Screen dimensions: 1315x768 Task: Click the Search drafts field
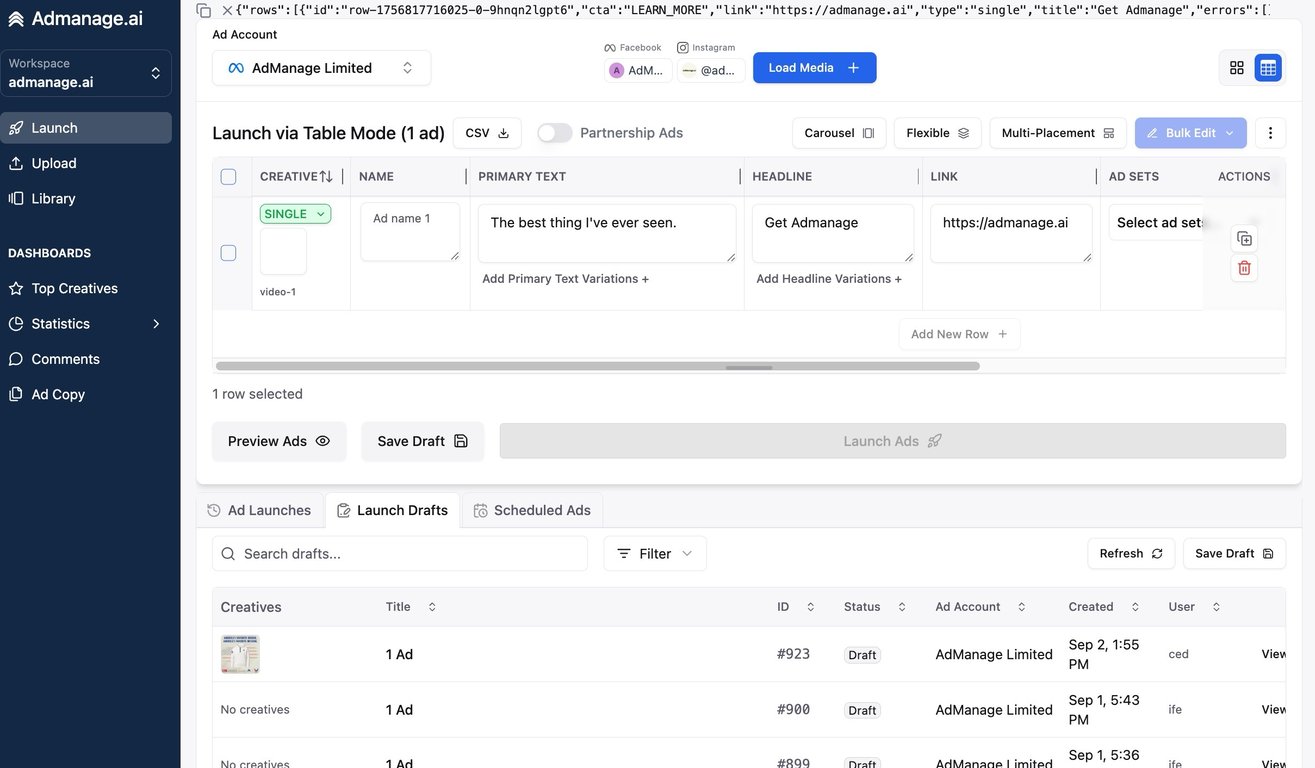pyautogui.click(x=400, y=554)
